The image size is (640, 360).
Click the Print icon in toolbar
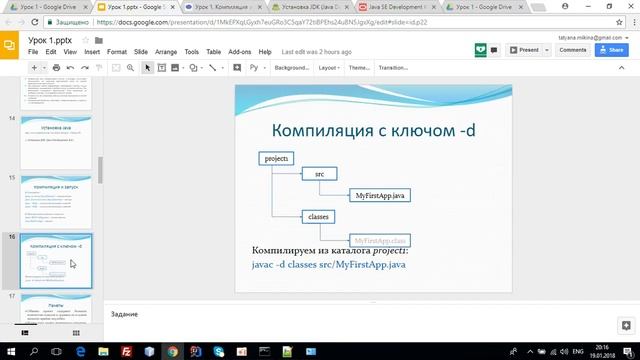[x=56, y=68]
